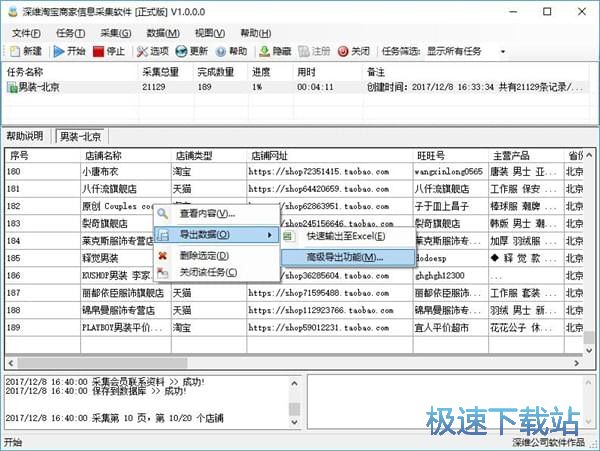This screenshot has width=600, height=451.
Task: Choose 删除选定(D) in context menu
Action: [217, 255]
